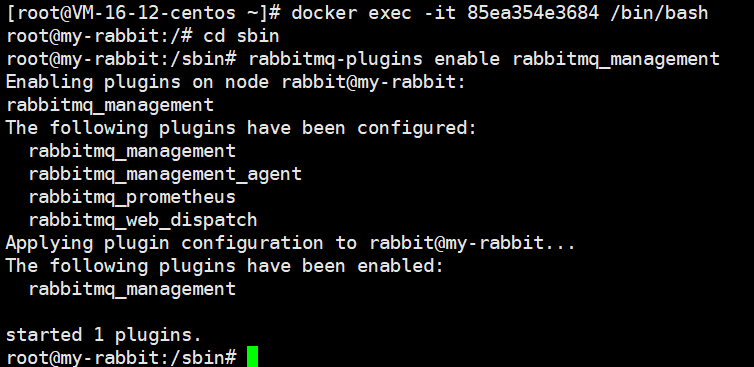Click the green terminal cursor block
This screenshot has width=754, height=367.
point(252,356)
